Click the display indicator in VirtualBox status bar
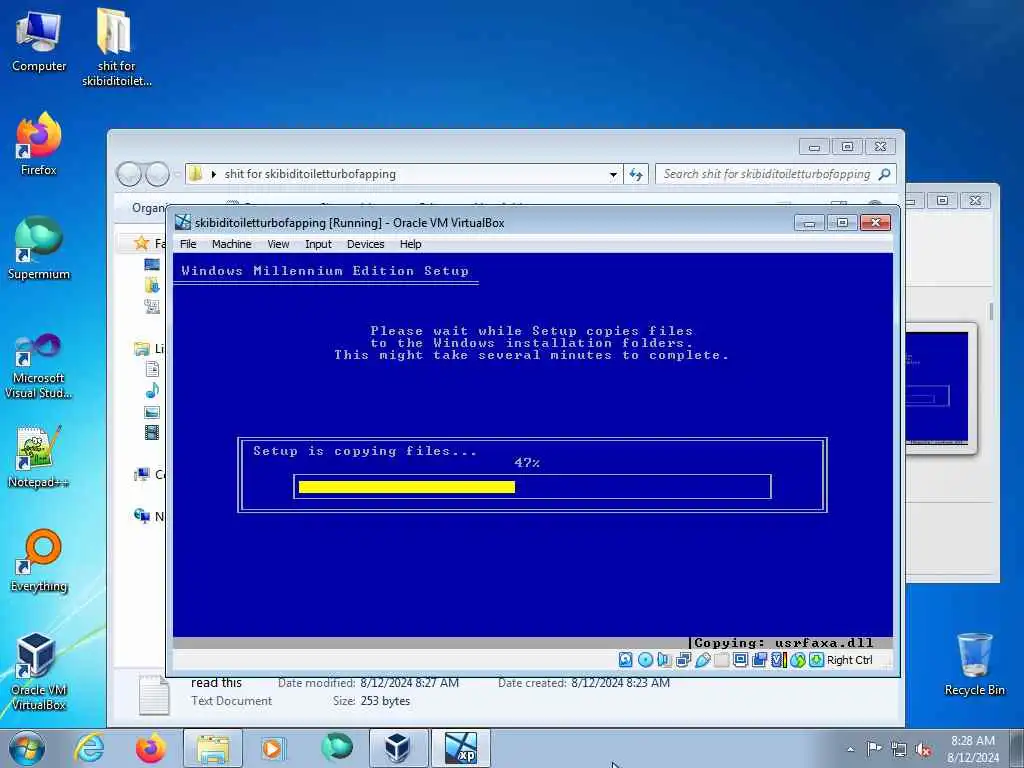Screen dimensions: 1024x768 click(740, 660)
